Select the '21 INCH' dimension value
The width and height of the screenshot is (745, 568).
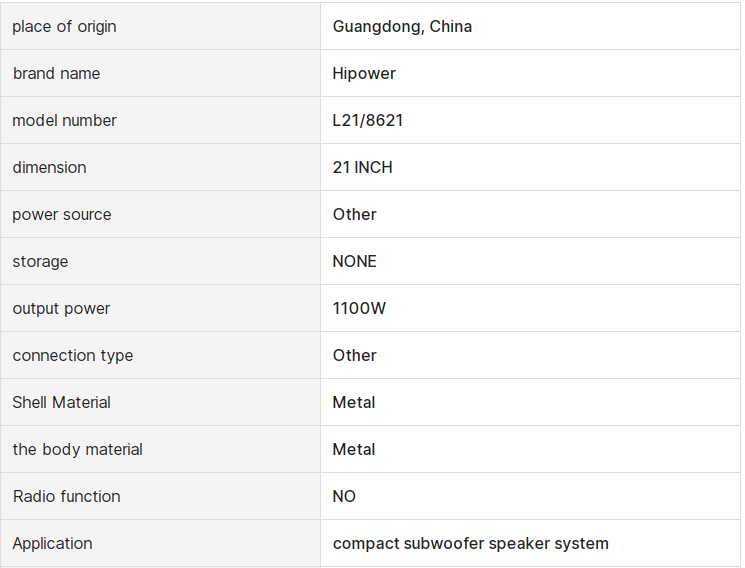362,167
